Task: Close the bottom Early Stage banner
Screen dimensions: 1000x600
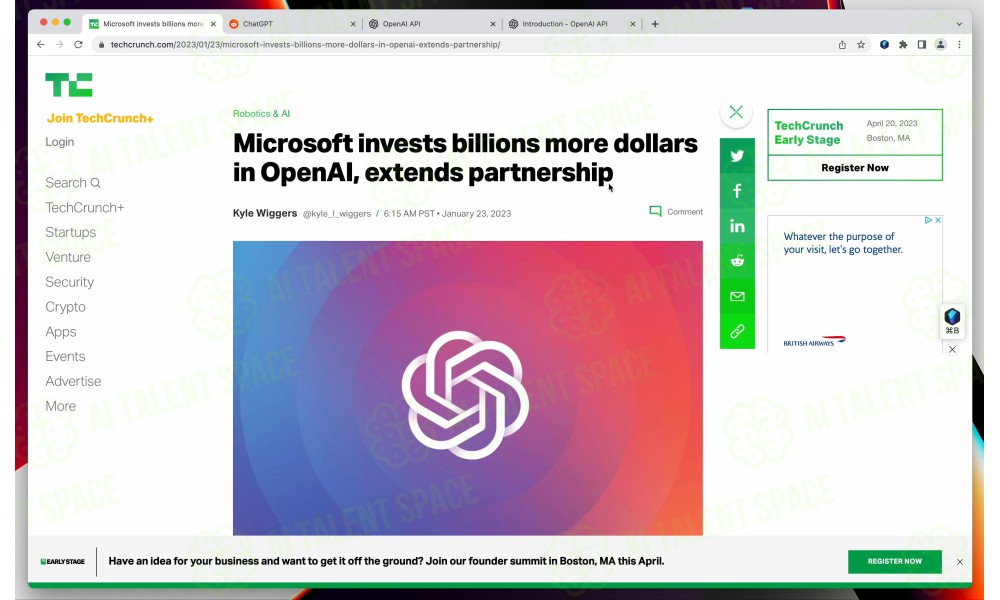Action: point(960,562)
